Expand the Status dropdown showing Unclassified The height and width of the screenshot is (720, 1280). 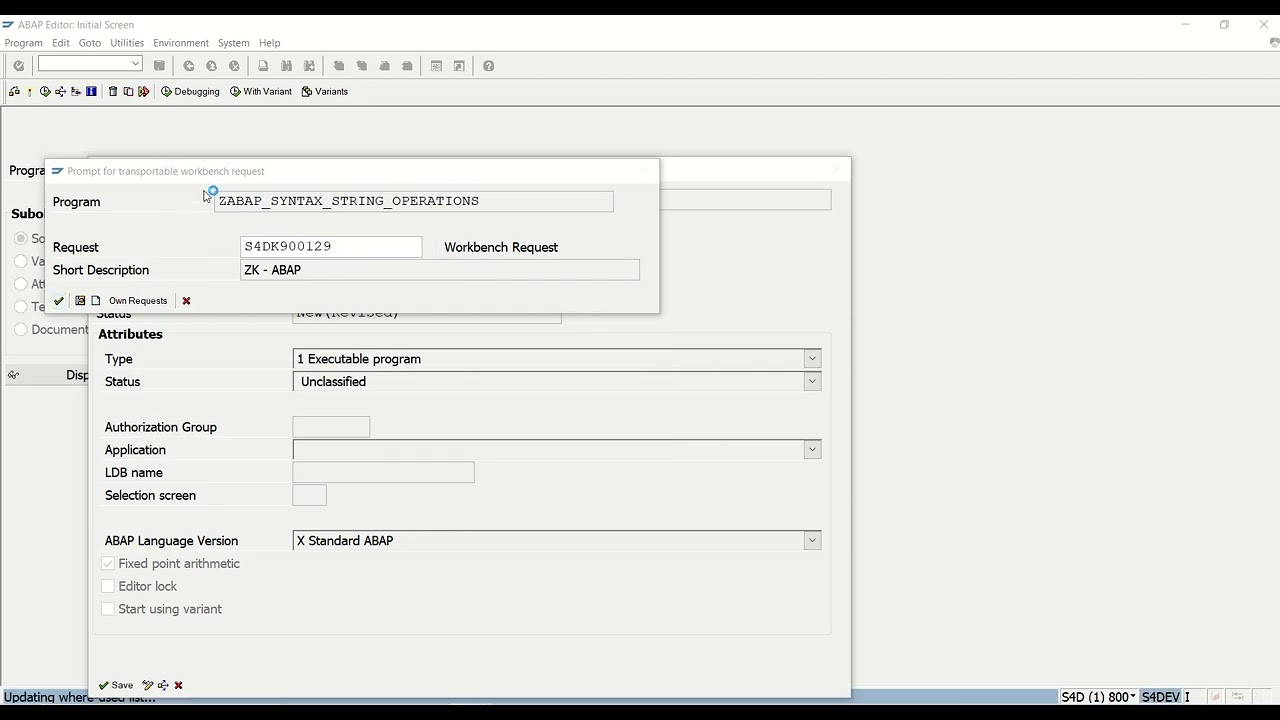[812, 382]
